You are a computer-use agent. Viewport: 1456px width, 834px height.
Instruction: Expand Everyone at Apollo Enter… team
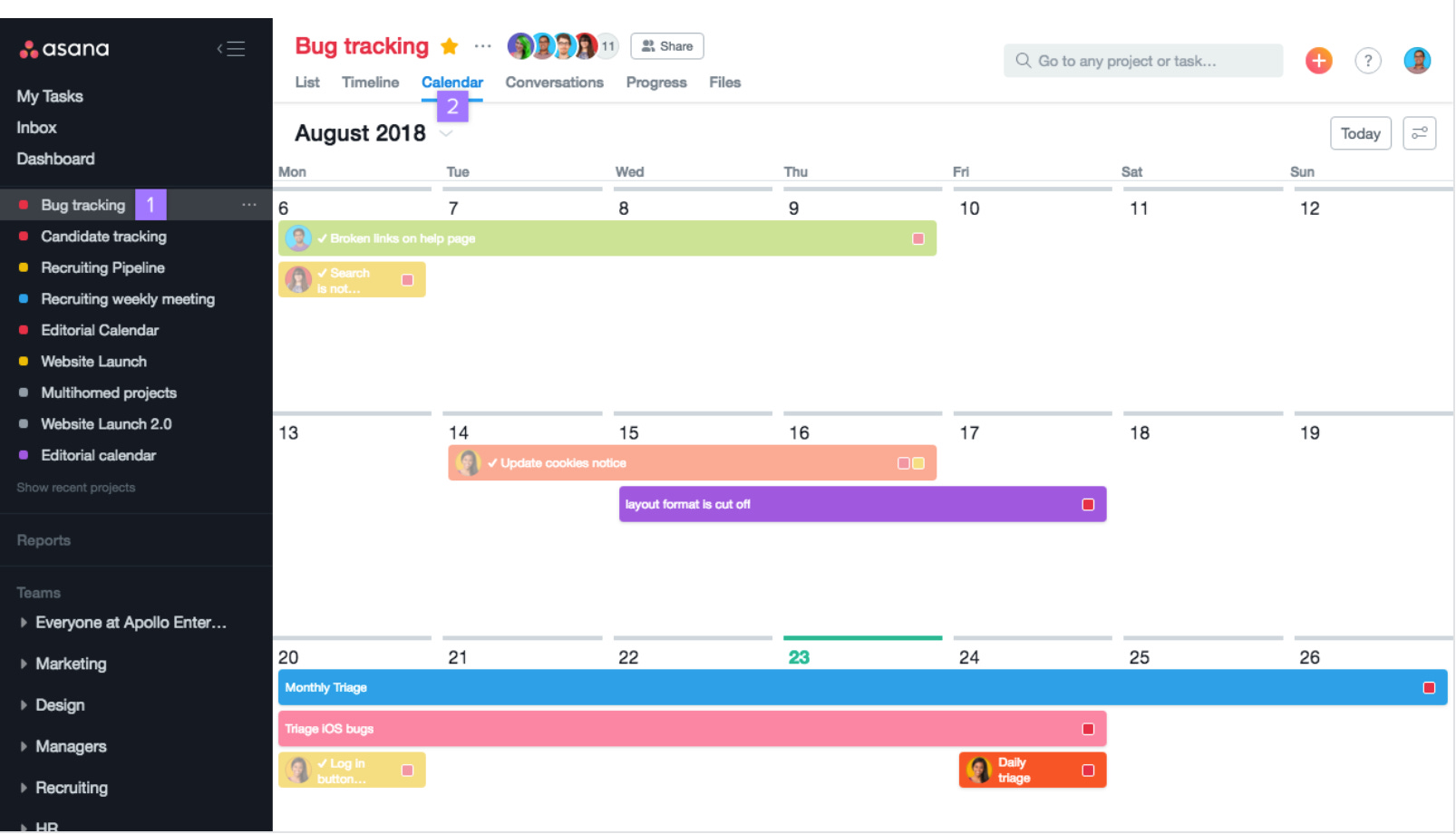pos(24,623)
